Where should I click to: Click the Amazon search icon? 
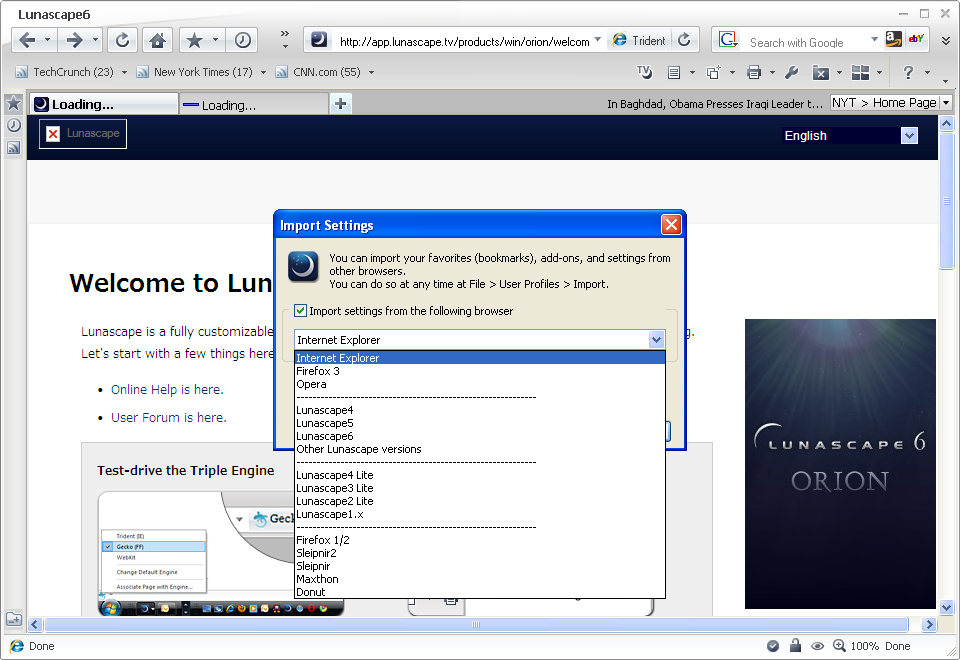[x=893, y=39]
